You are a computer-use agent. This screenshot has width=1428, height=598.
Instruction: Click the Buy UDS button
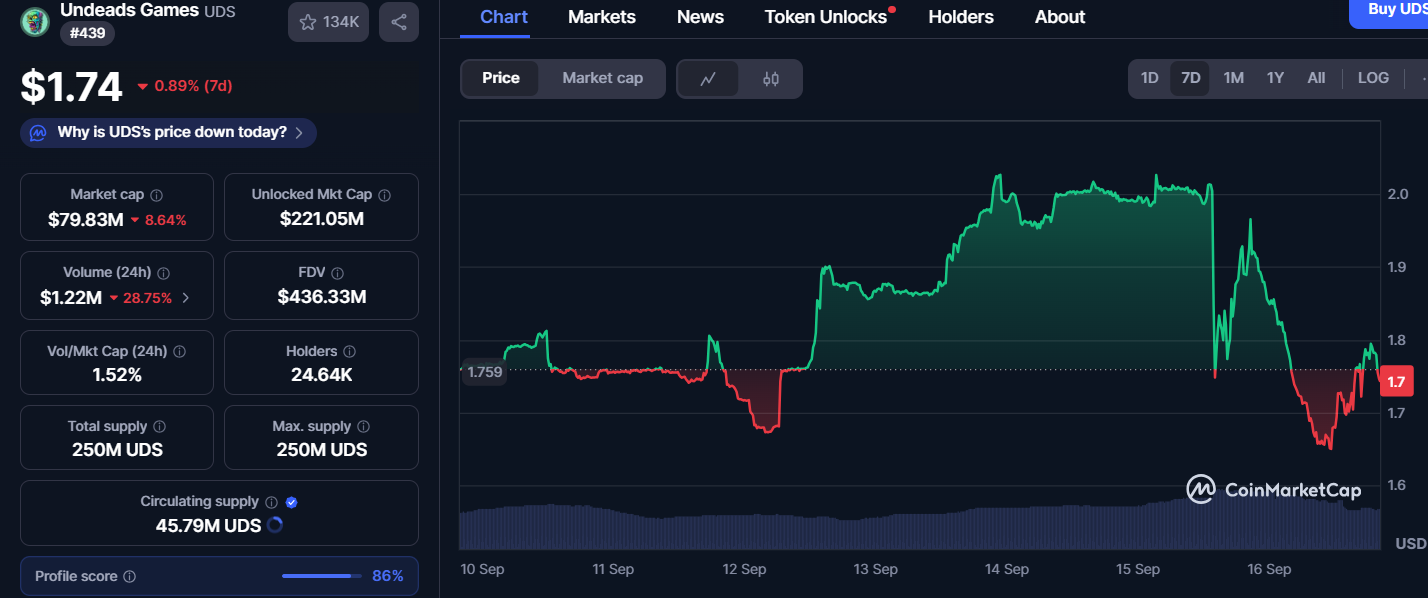coord(1392,10)
